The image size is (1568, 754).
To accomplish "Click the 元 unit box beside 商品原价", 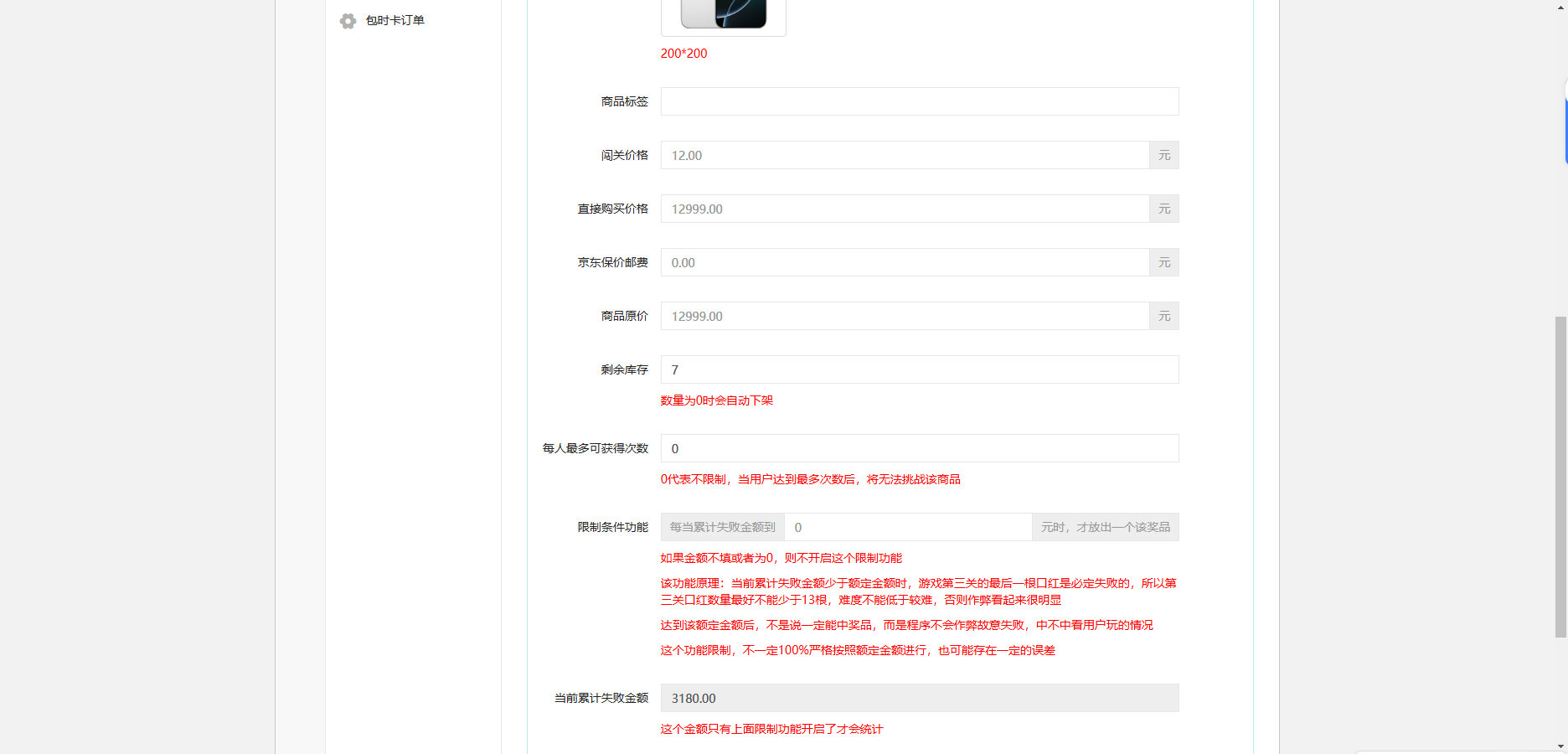I will tap(1164, 316).
